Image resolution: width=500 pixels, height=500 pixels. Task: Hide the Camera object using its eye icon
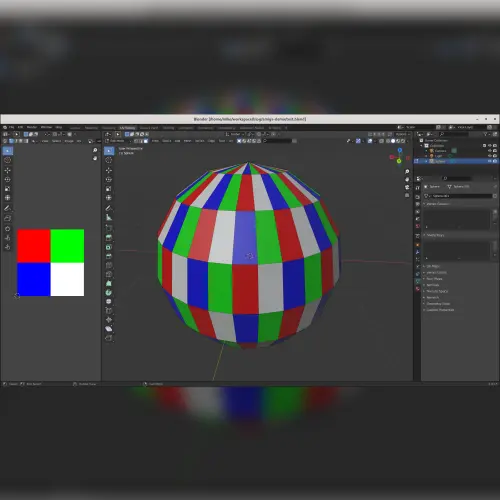[x=490, y=151]
